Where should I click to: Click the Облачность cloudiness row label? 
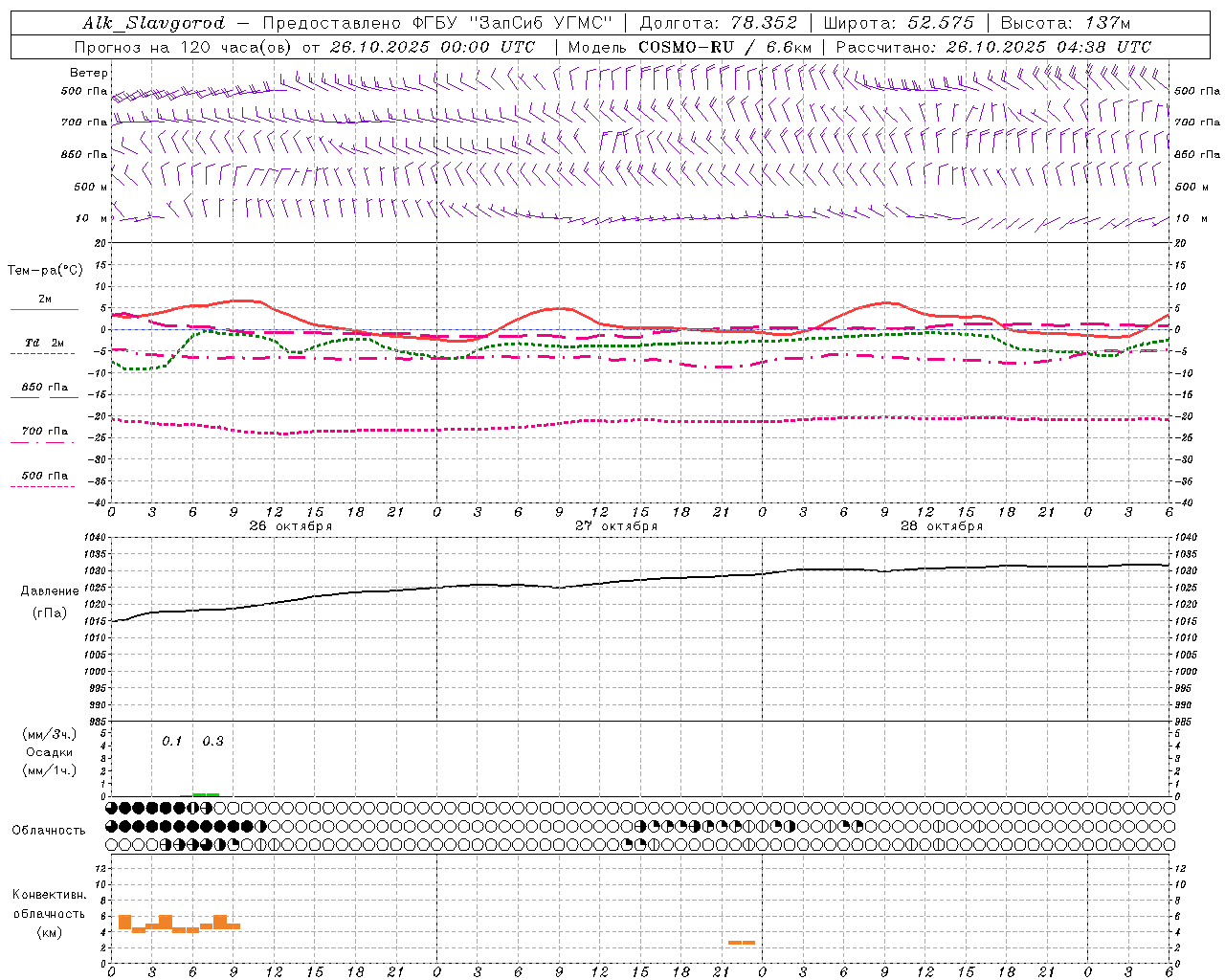click(49, 830)
